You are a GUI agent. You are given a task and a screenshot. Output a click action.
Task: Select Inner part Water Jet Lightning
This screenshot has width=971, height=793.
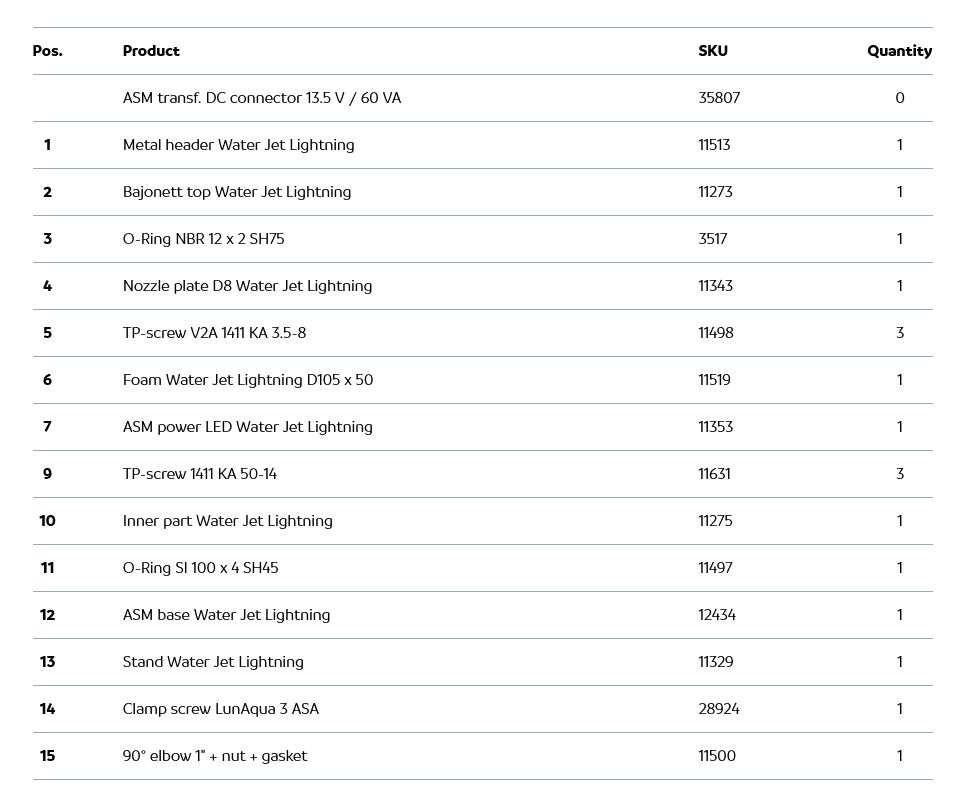228,521
